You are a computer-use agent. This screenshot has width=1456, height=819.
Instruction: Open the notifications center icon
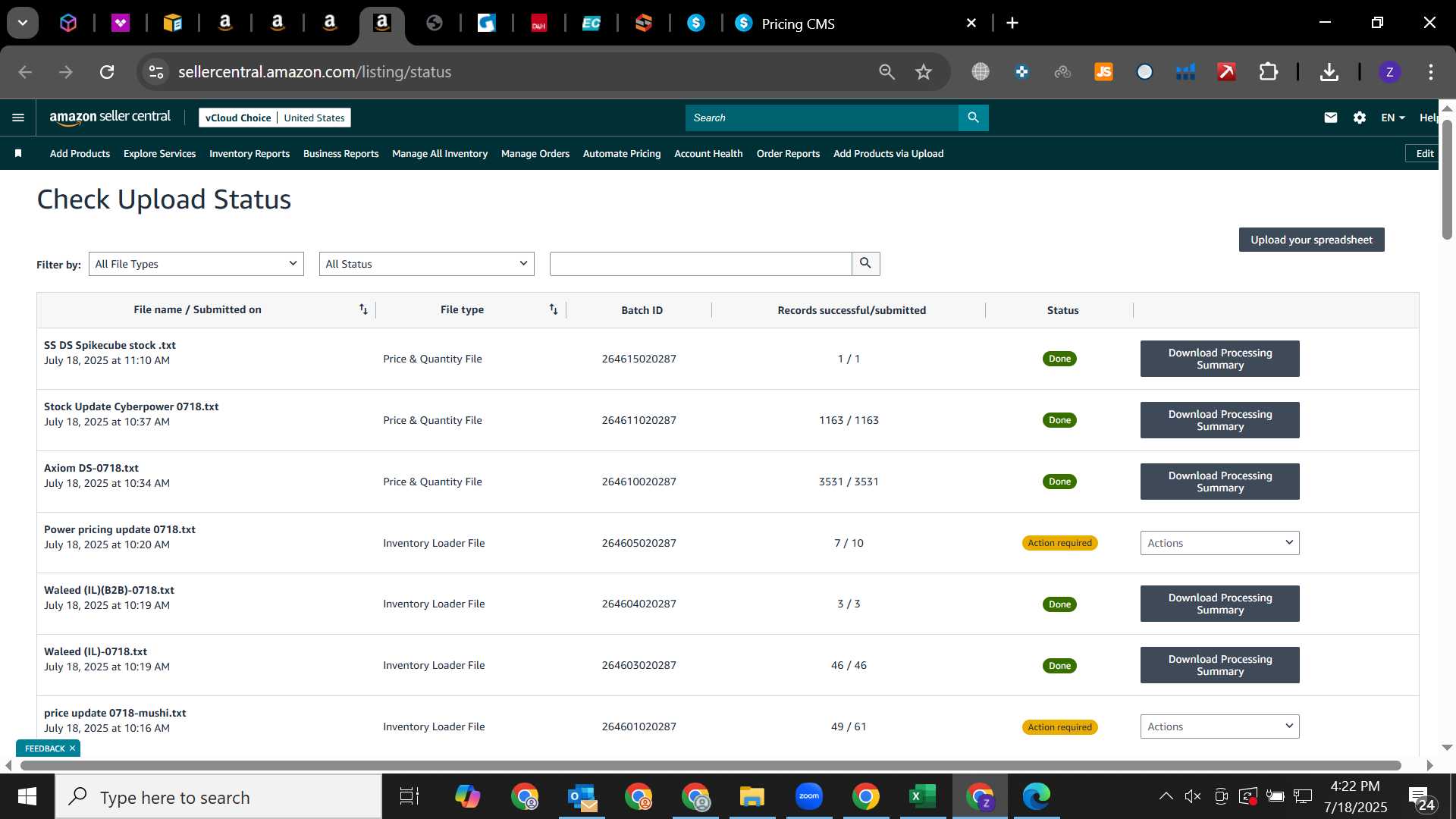[1422, 798]
